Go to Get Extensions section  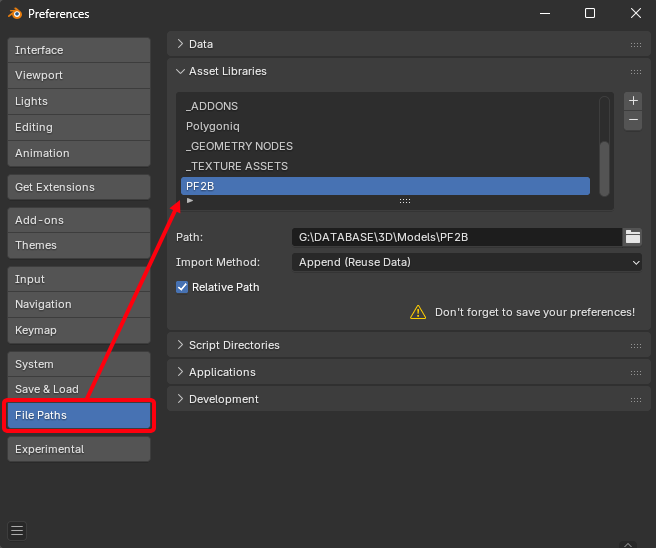coord(78,187)
